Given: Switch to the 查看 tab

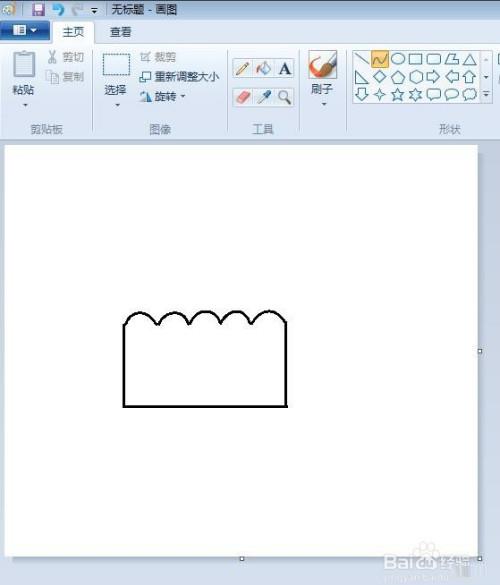Looking at the screenshot, I should click(121, 32).
